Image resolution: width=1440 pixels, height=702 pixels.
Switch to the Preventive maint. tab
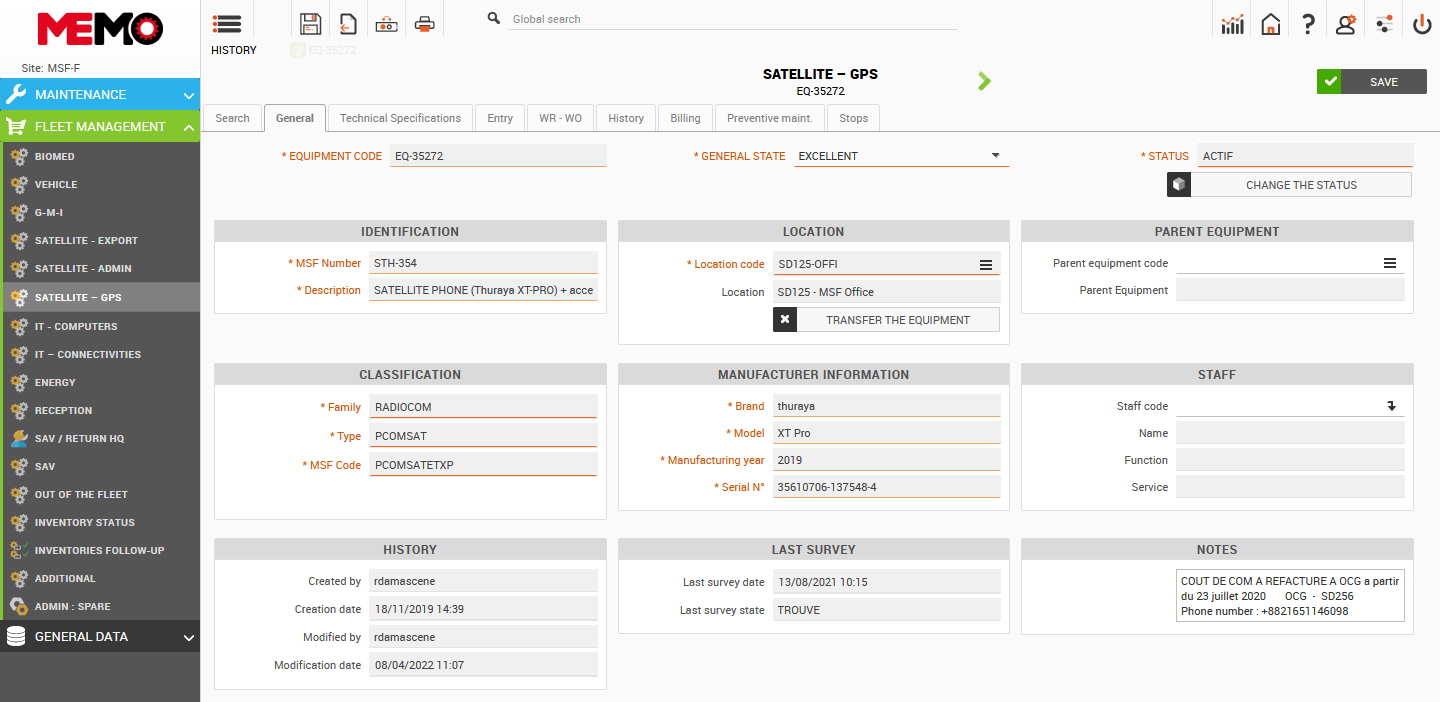pyautogui.click(x=770, y=118)
